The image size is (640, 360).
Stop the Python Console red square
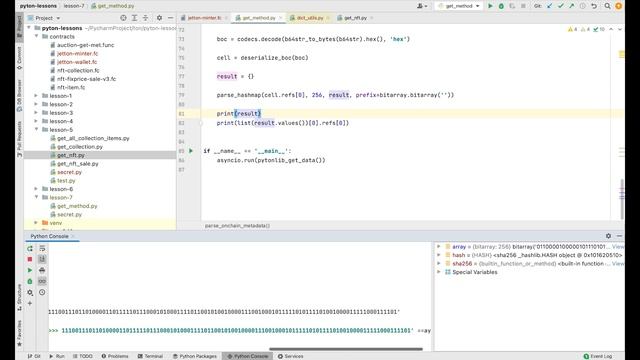[x=30, y=259]
